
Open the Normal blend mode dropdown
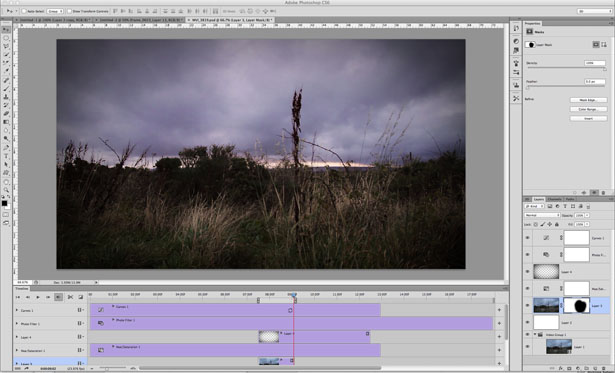click(542, 215)
